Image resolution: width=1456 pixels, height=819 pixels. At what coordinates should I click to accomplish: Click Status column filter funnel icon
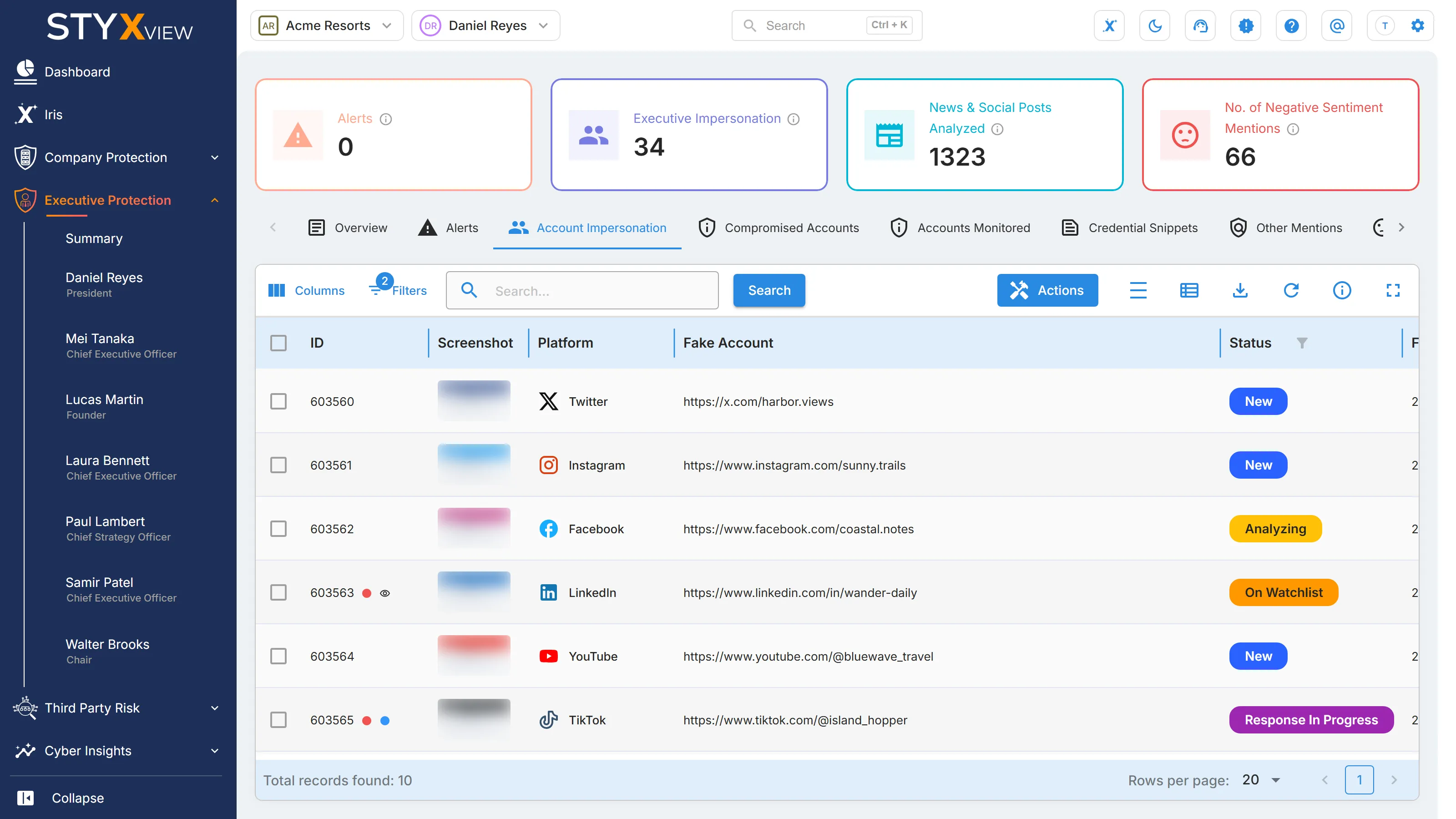(x=1302, y=343)
